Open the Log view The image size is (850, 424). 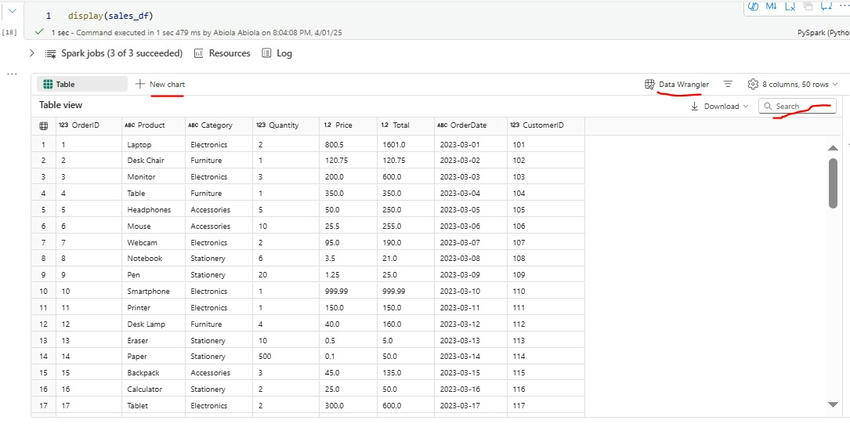277,53
